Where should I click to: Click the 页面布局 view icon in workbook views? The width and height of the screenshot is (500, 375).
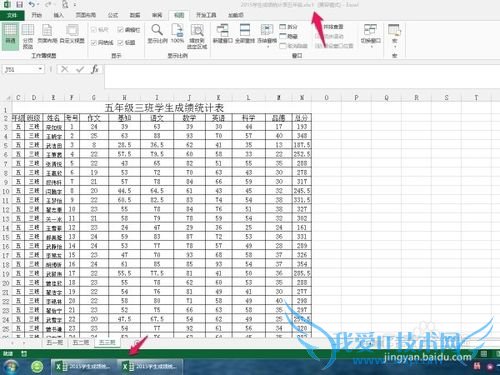click(x=47, y=34)
